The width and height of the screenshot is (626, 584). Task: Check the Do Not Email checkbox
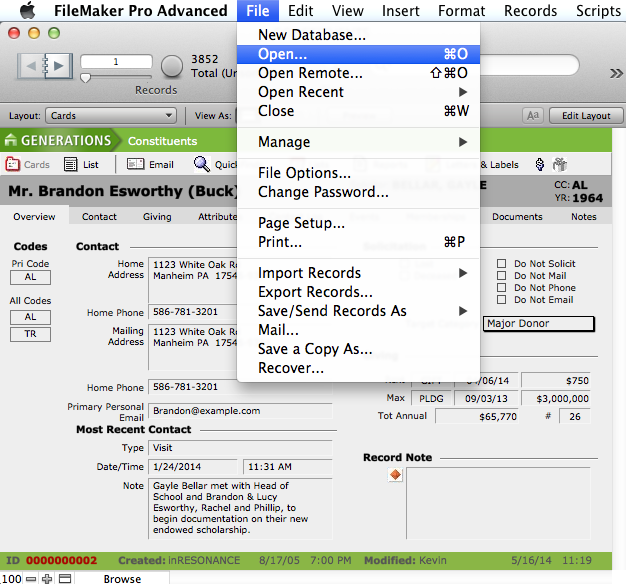point(501,299)
